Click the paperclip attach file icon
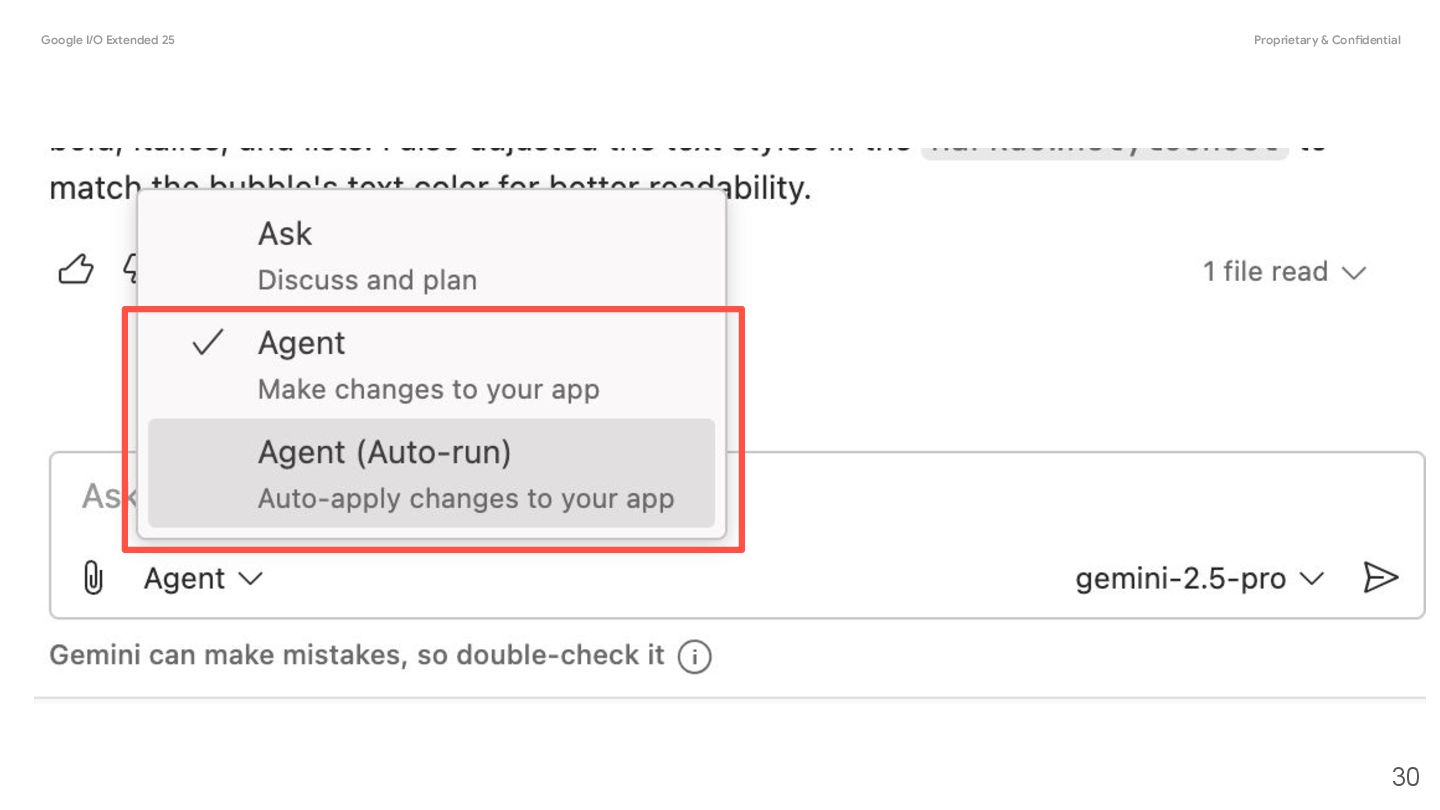 (x=92, y=578)
